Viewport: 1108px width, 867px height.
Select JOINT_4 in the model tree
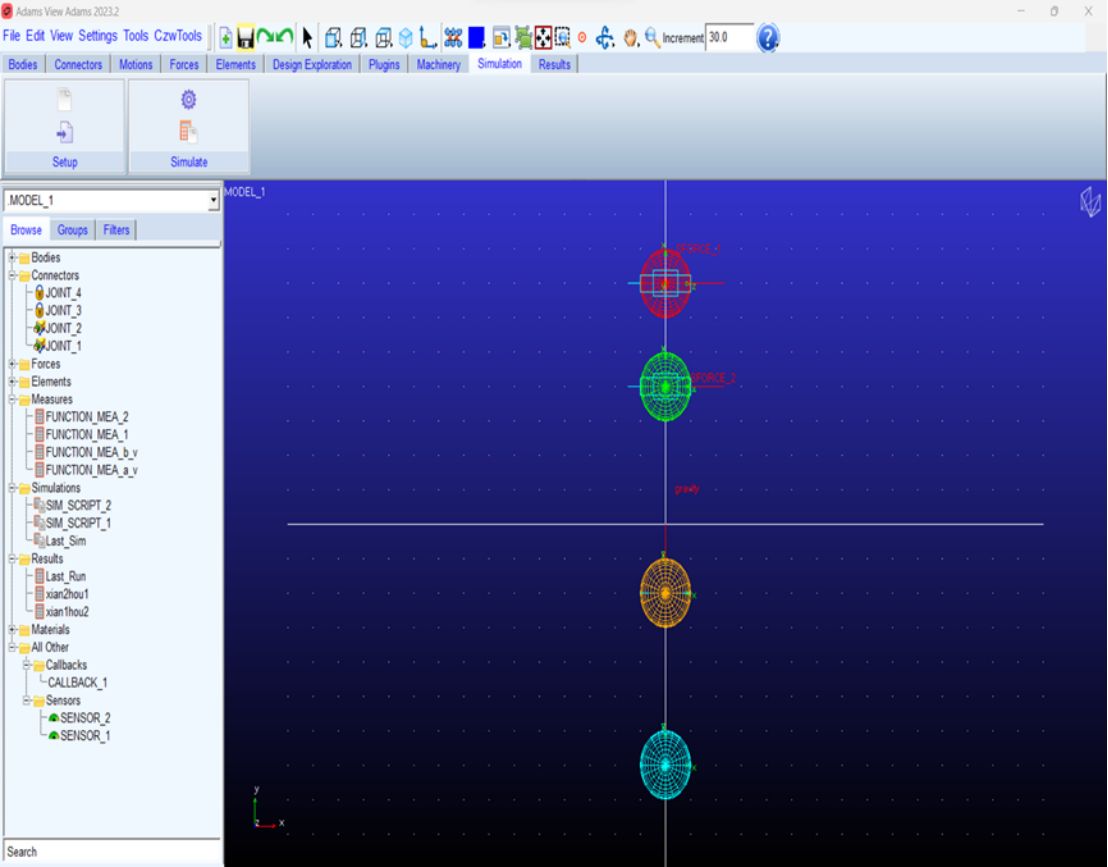tap(63, 293)
